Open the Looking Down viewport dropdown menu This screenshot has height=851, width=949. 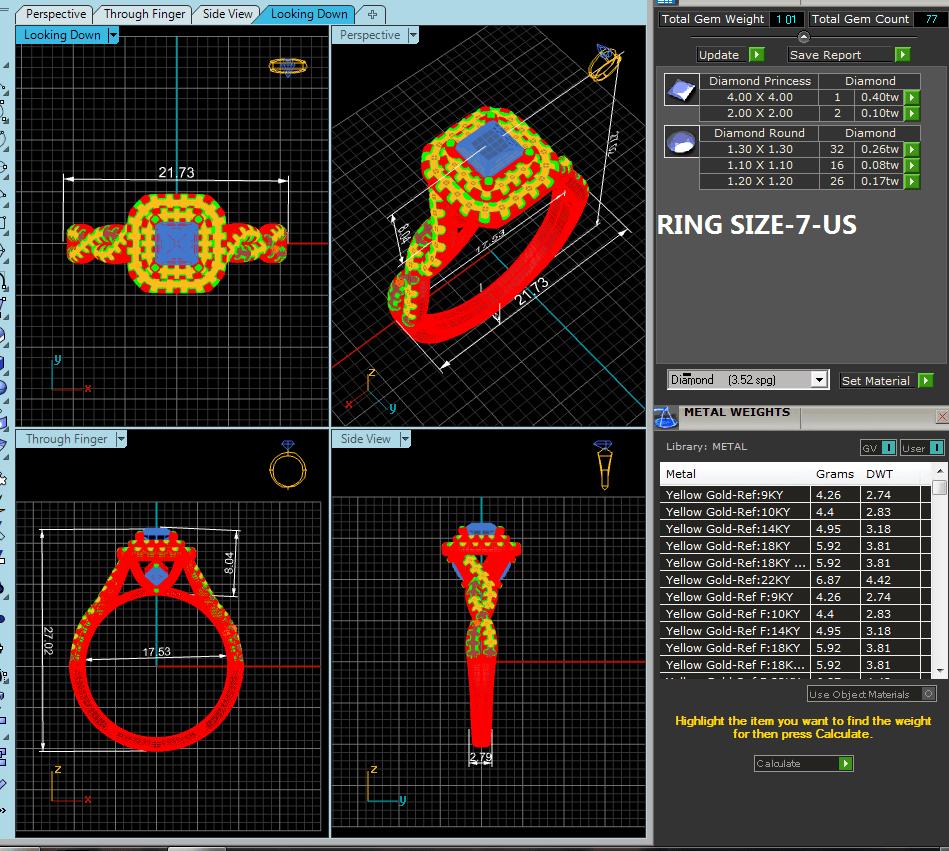tap(113, 35)
